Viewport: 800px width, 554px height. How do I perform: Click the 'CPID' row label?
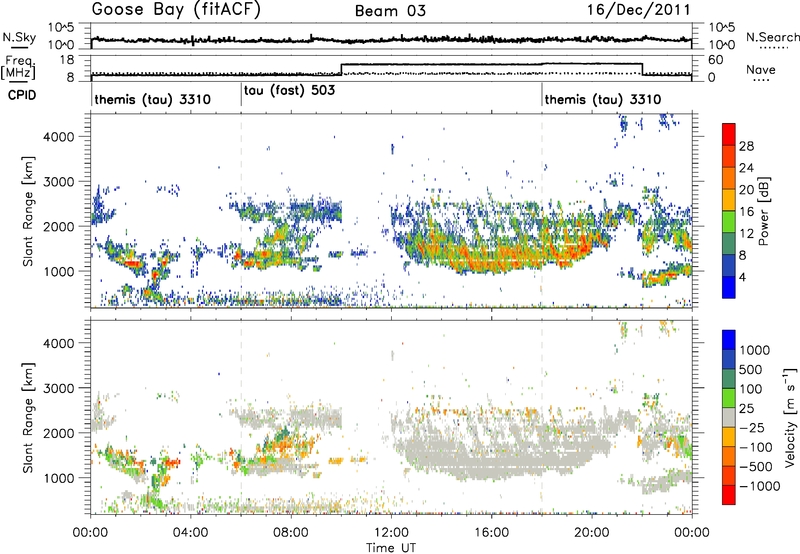(x=22, y=95)
